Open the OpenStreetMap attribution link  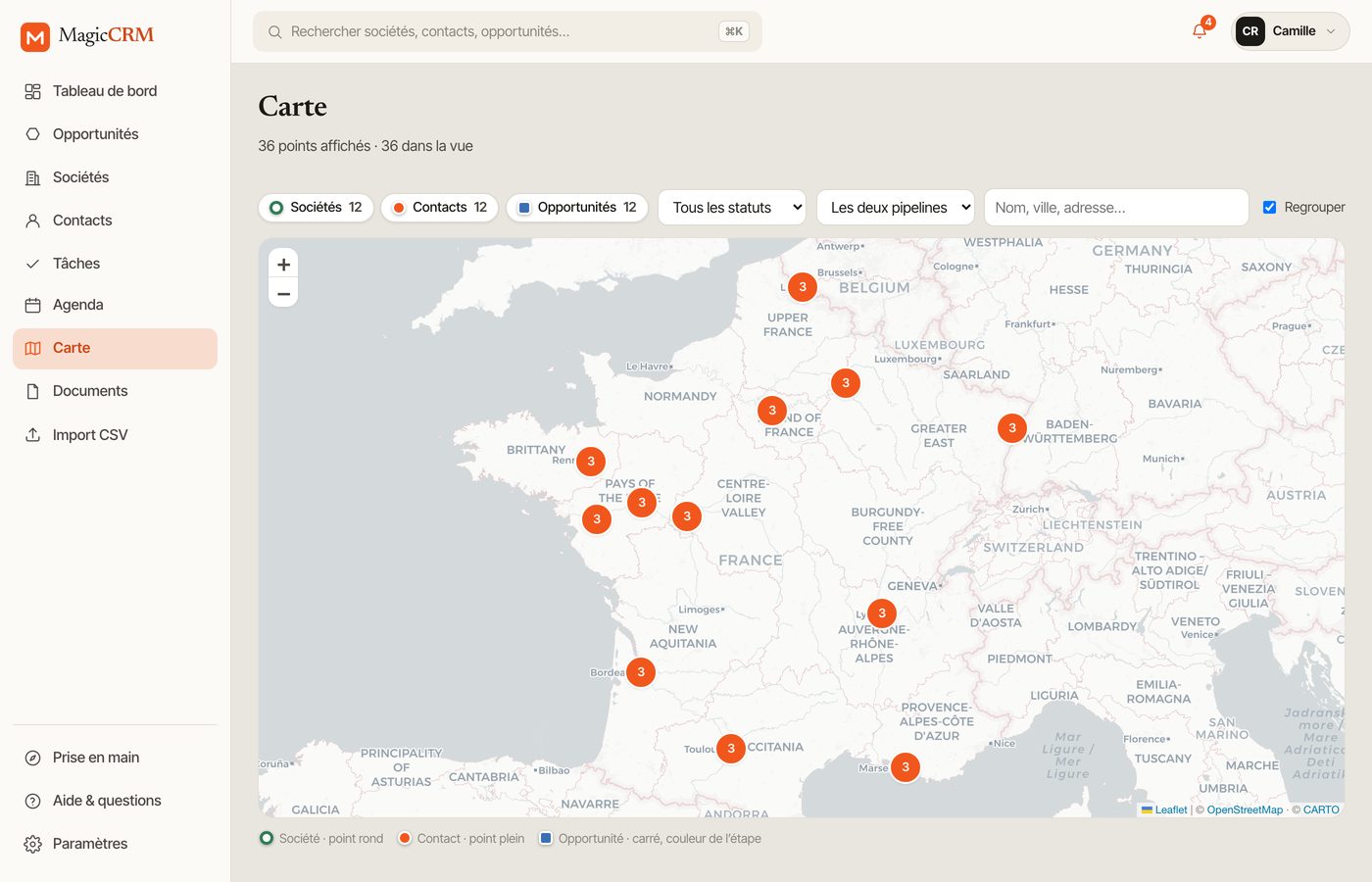[1245, 809]
